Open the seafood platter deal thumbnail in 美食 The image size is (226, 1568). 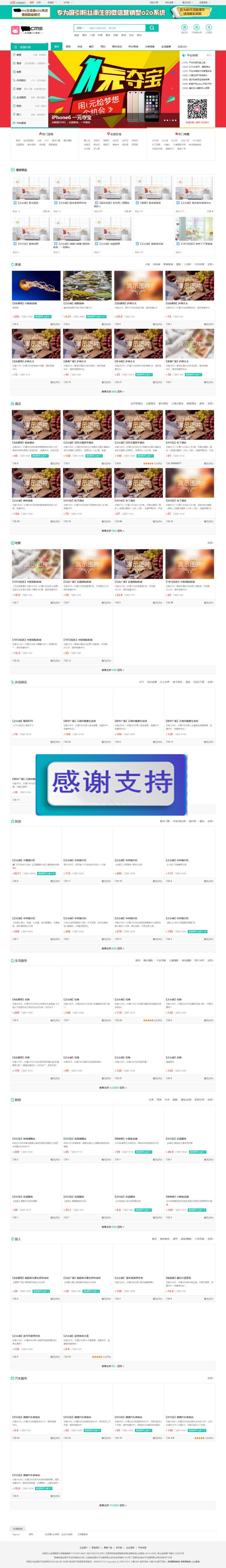pos(87,285)
